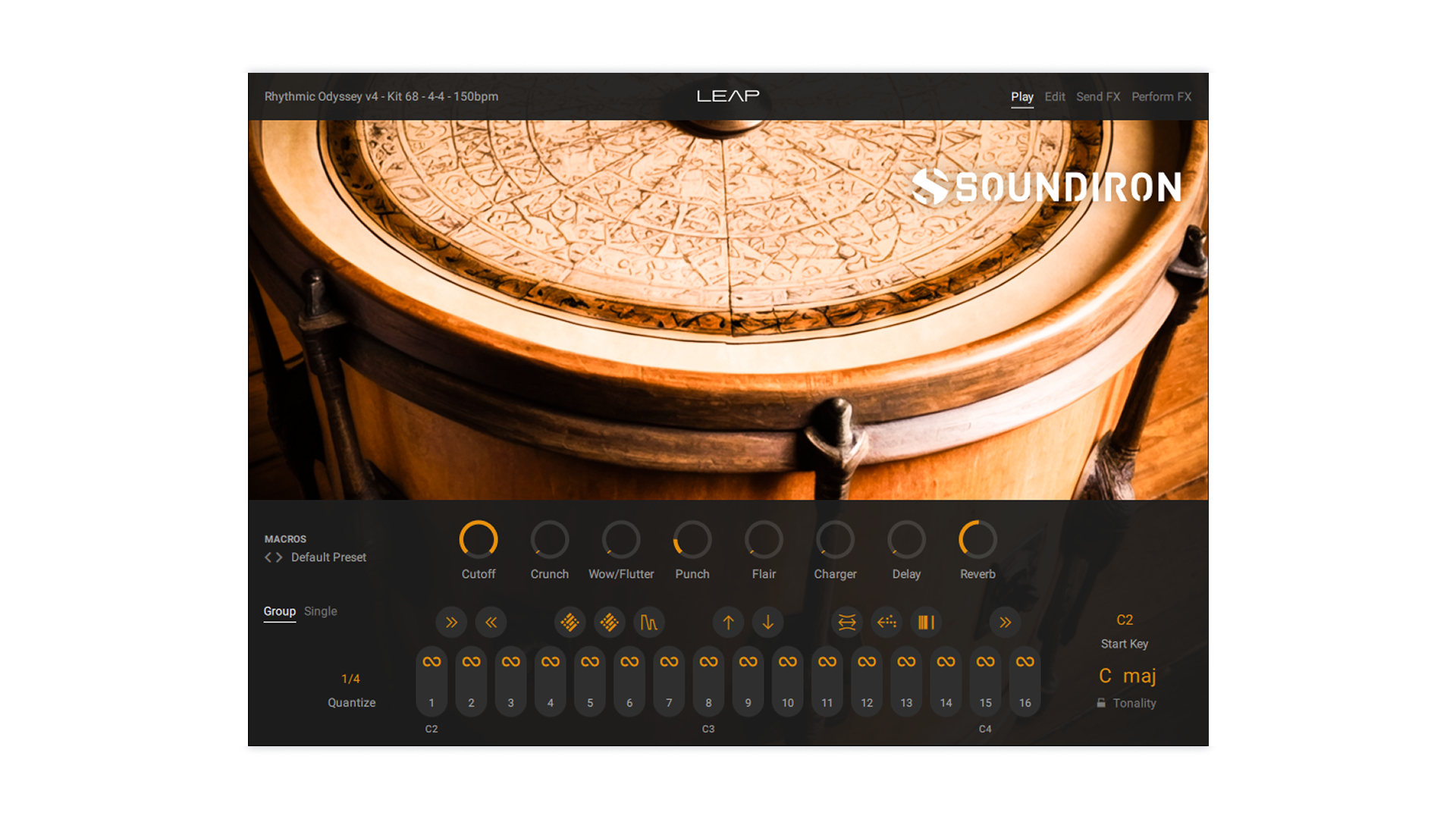This screenshot has width=1456, height=819.
Task: Adjust the Cutoff macro knob
Action: pos(479,540)
